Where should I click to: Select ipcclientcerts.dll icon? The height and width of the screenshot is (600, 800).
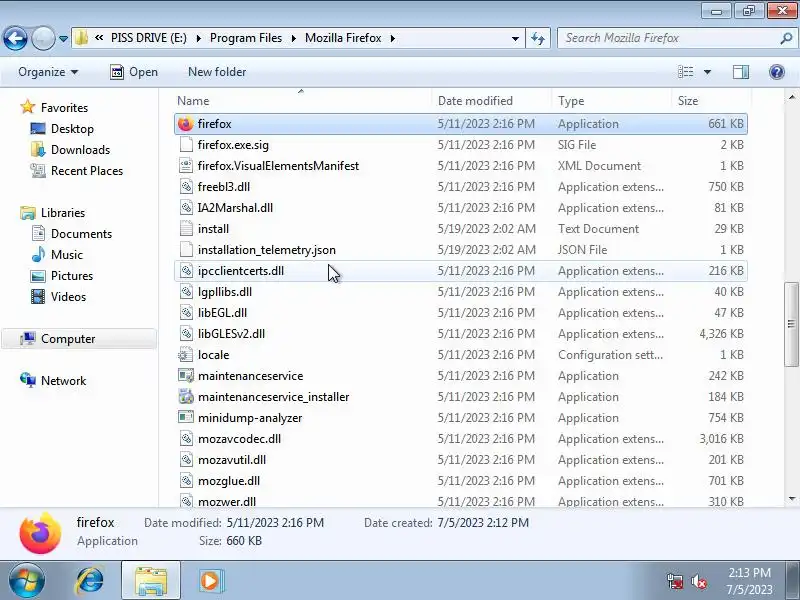tap(186, 271)
